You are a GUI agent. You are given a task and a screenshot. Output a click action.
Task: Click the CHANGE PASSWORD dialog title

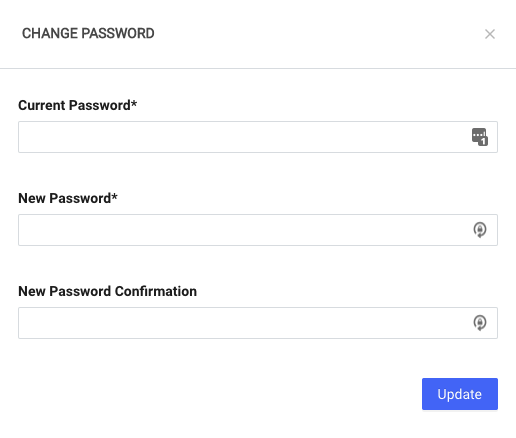(88, 33)
